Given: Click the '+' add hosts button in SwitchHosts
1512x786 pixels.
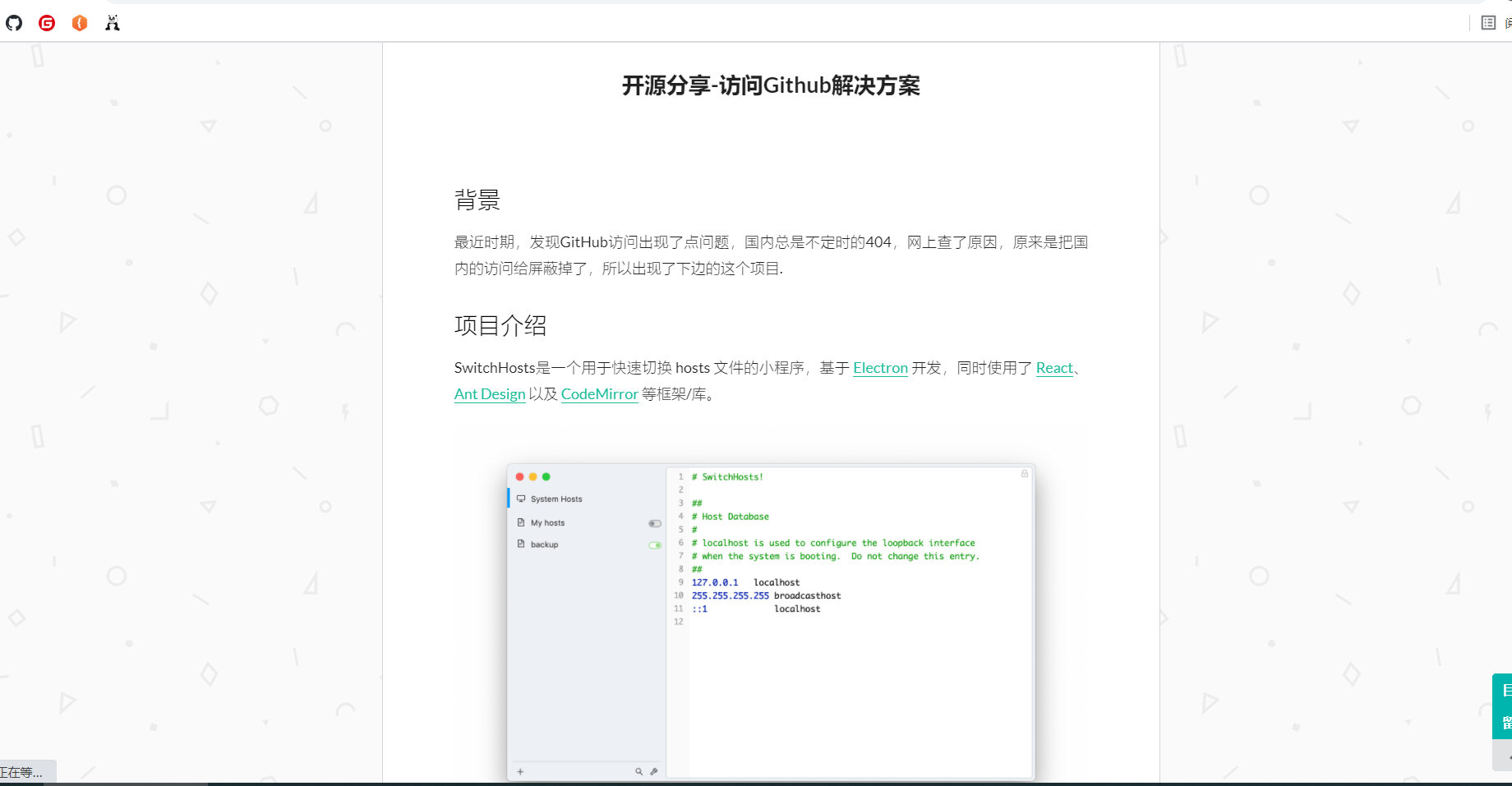Looking at the screenshot, I should pyautogui.click(x=519, y=771).
